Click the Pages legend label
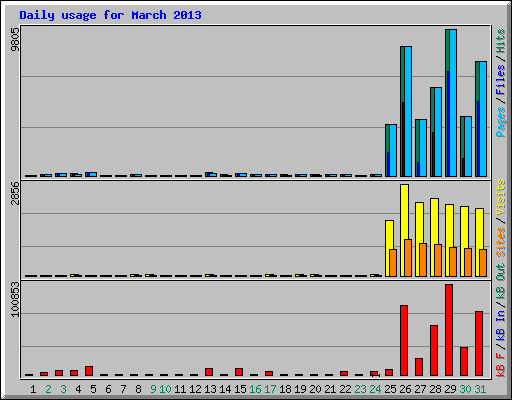Screen dimensions: 512x400 tap(500, 122)
